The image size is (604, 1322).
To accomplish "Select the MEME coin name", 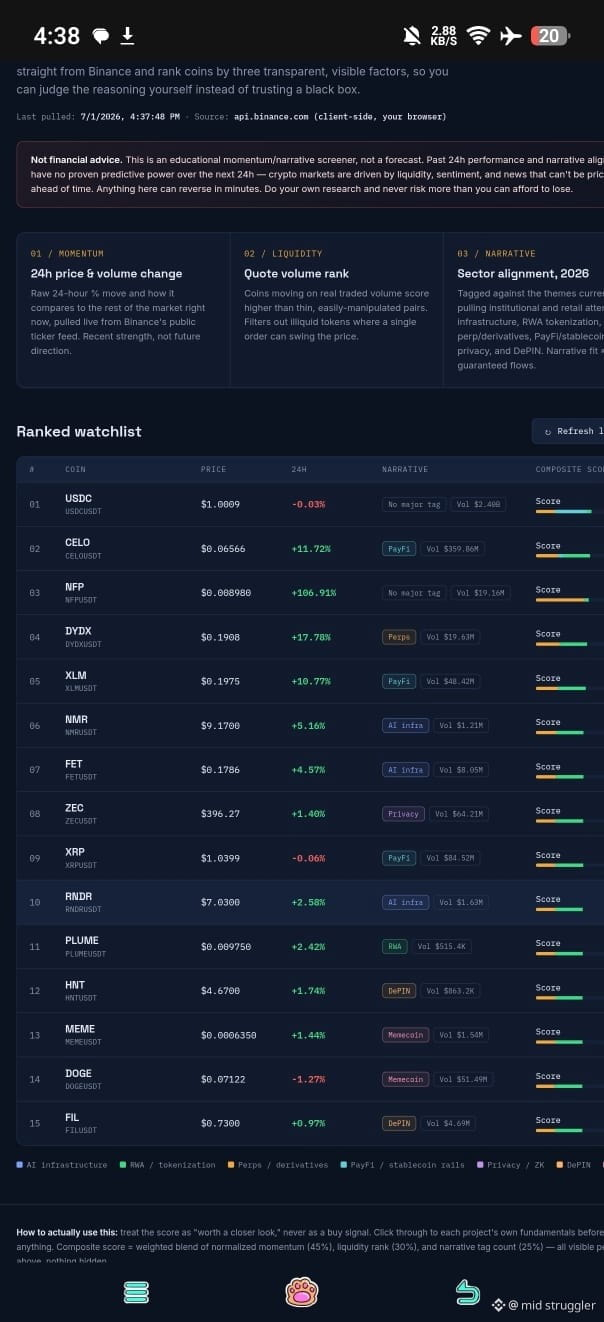I will click(x=80, y=1029).
